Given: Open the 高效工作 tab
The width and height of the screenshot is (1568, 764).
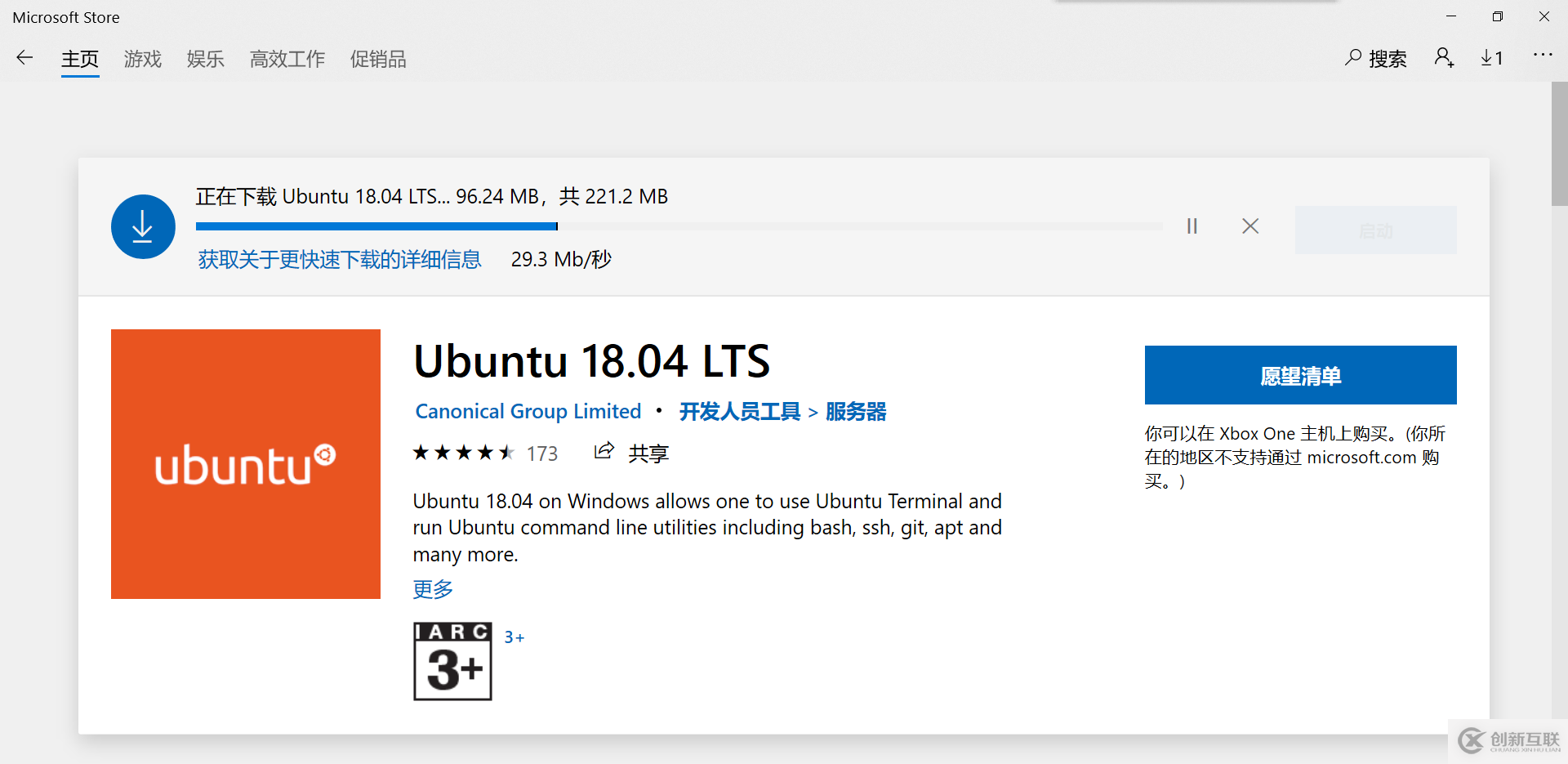Looking at the screenshot, I should pyautogui.click(x=287, y=59).
